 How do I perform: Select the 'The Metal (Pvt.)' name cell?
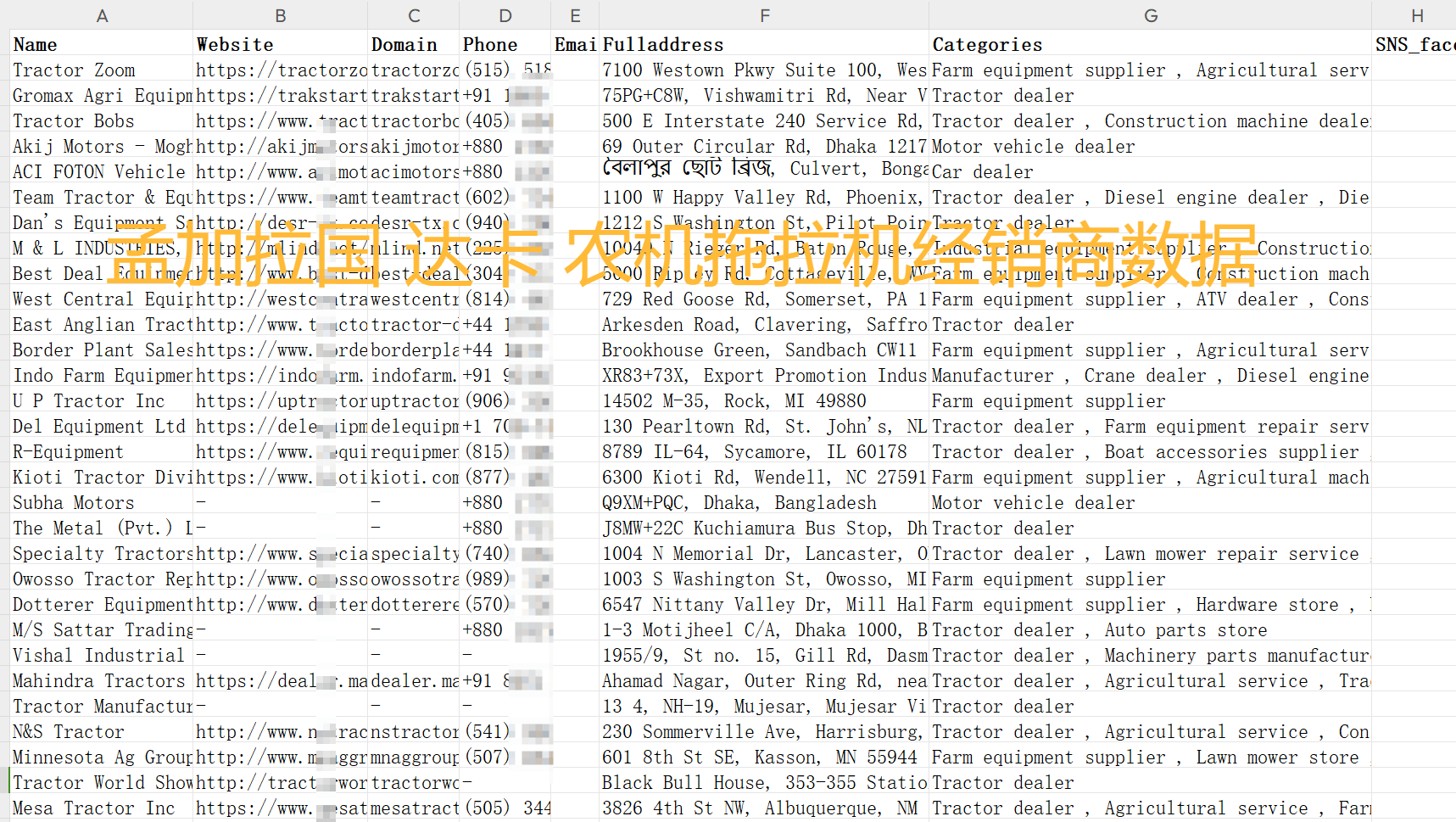pos(102,528)
